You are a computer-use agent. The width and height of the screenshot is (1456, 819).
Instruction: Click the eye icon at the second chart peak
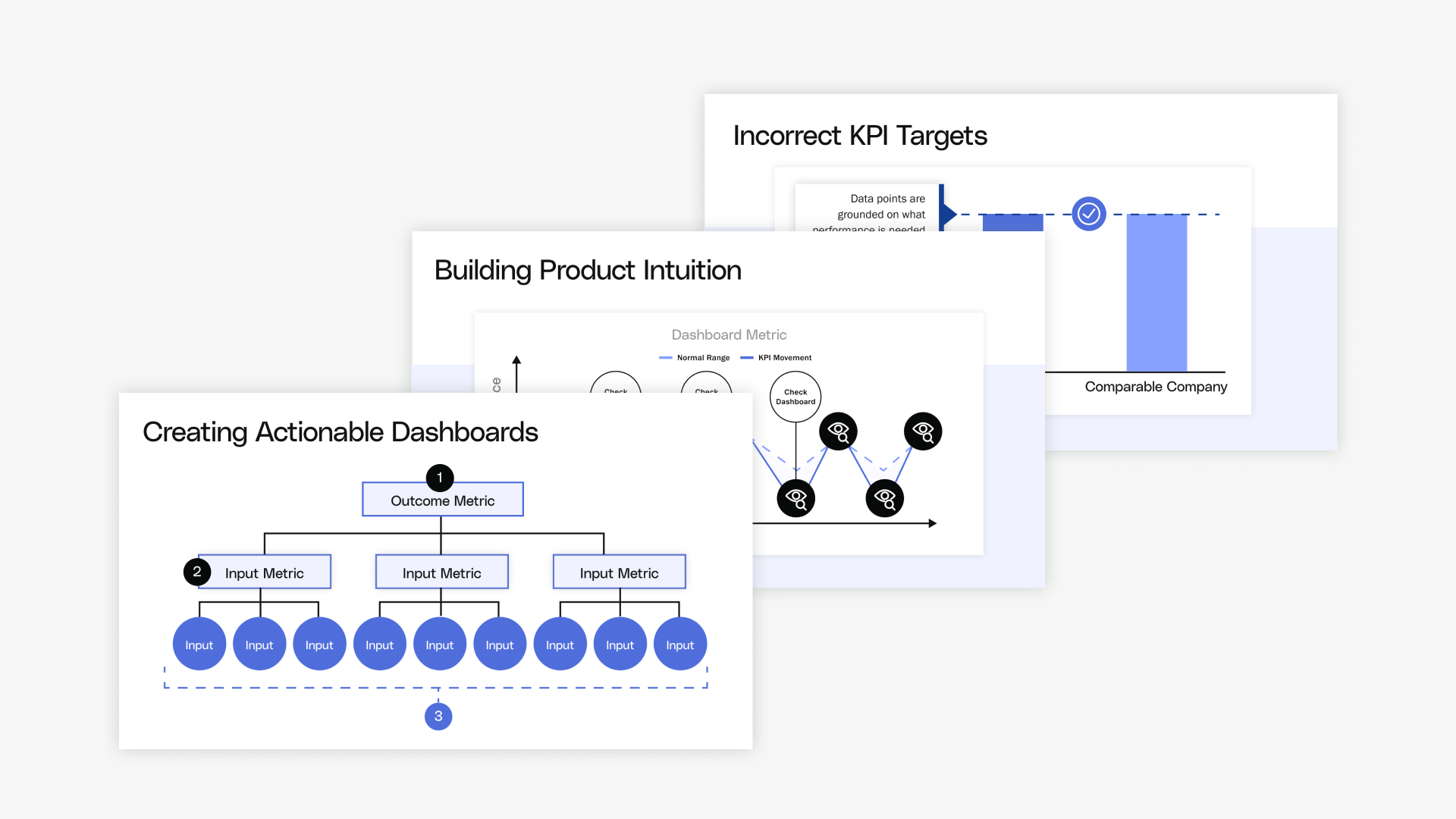[x=922, y=431]
